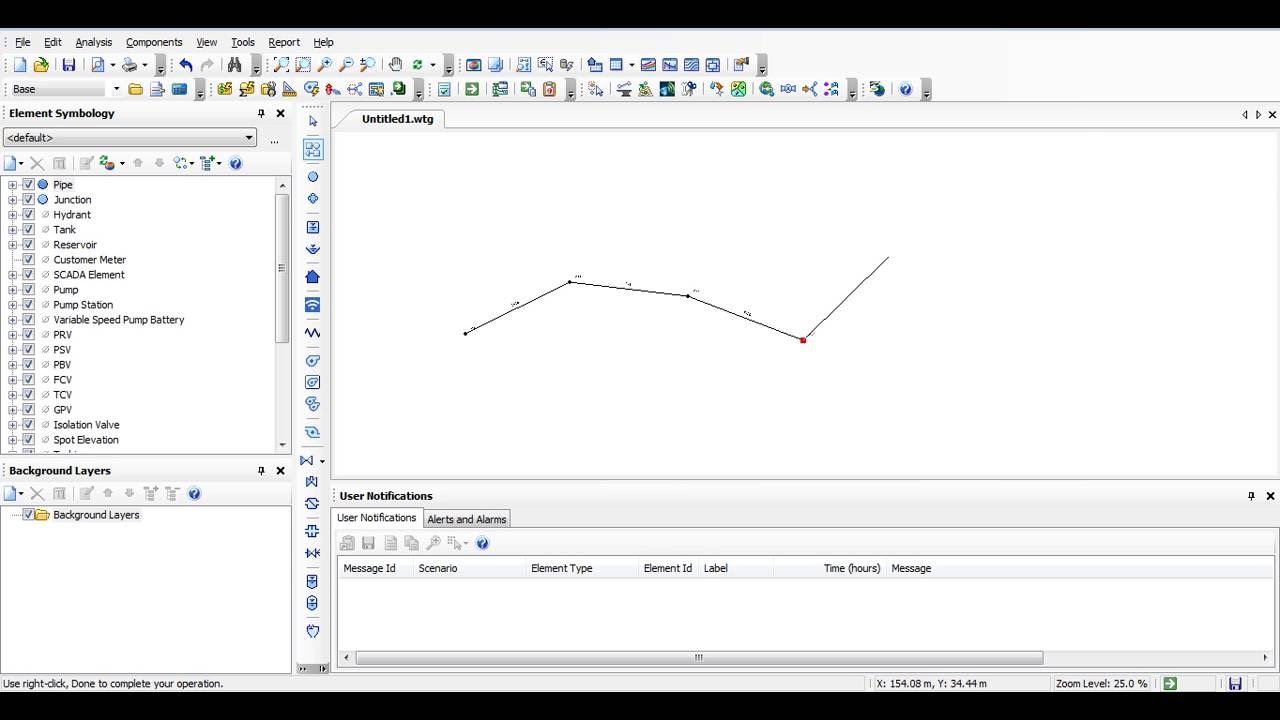The height and width of the screenshot is (720, 1280).
Task: Select the Junction tool in layout toolbar
Action: [x=313, y=177]
